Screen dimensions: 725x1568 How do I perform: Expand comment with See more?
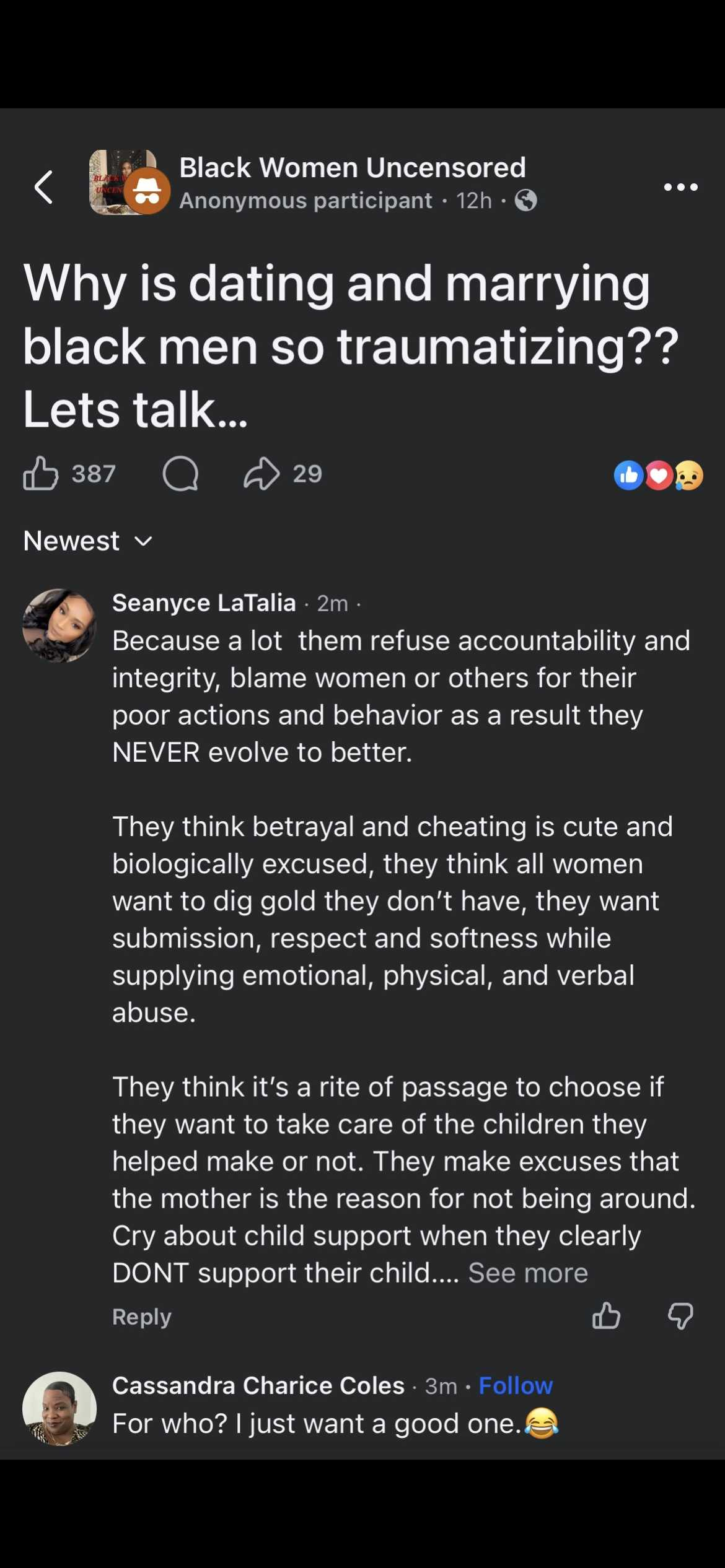(527, 1273)
